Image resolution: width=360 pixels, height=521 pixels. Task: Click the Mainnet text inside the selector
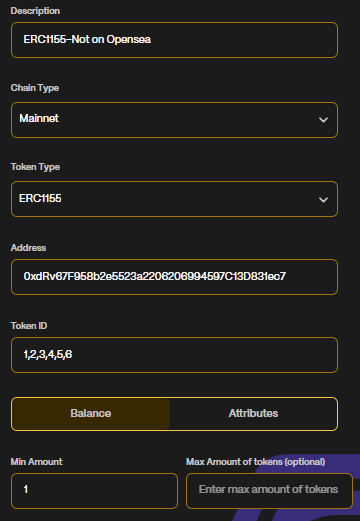click(39, 118)
